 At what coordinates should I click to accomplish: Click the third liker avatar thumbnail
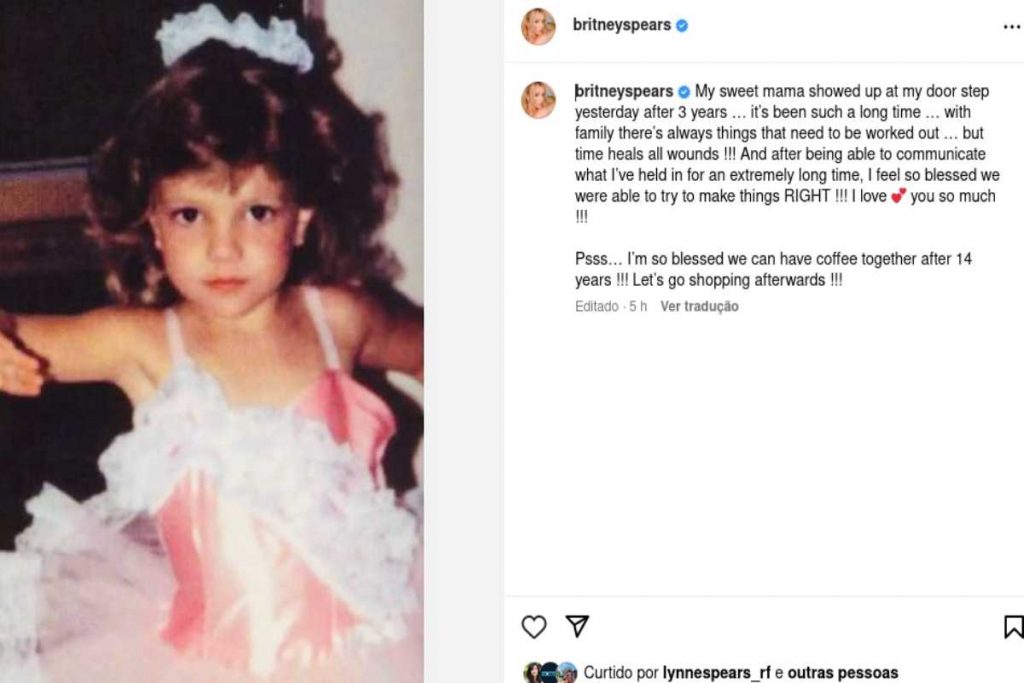tap(567, 673)
